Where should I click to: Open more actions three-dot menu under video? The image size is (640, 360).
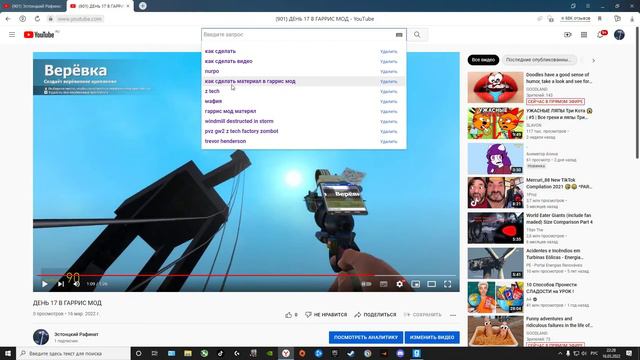[x=453, y=315]
